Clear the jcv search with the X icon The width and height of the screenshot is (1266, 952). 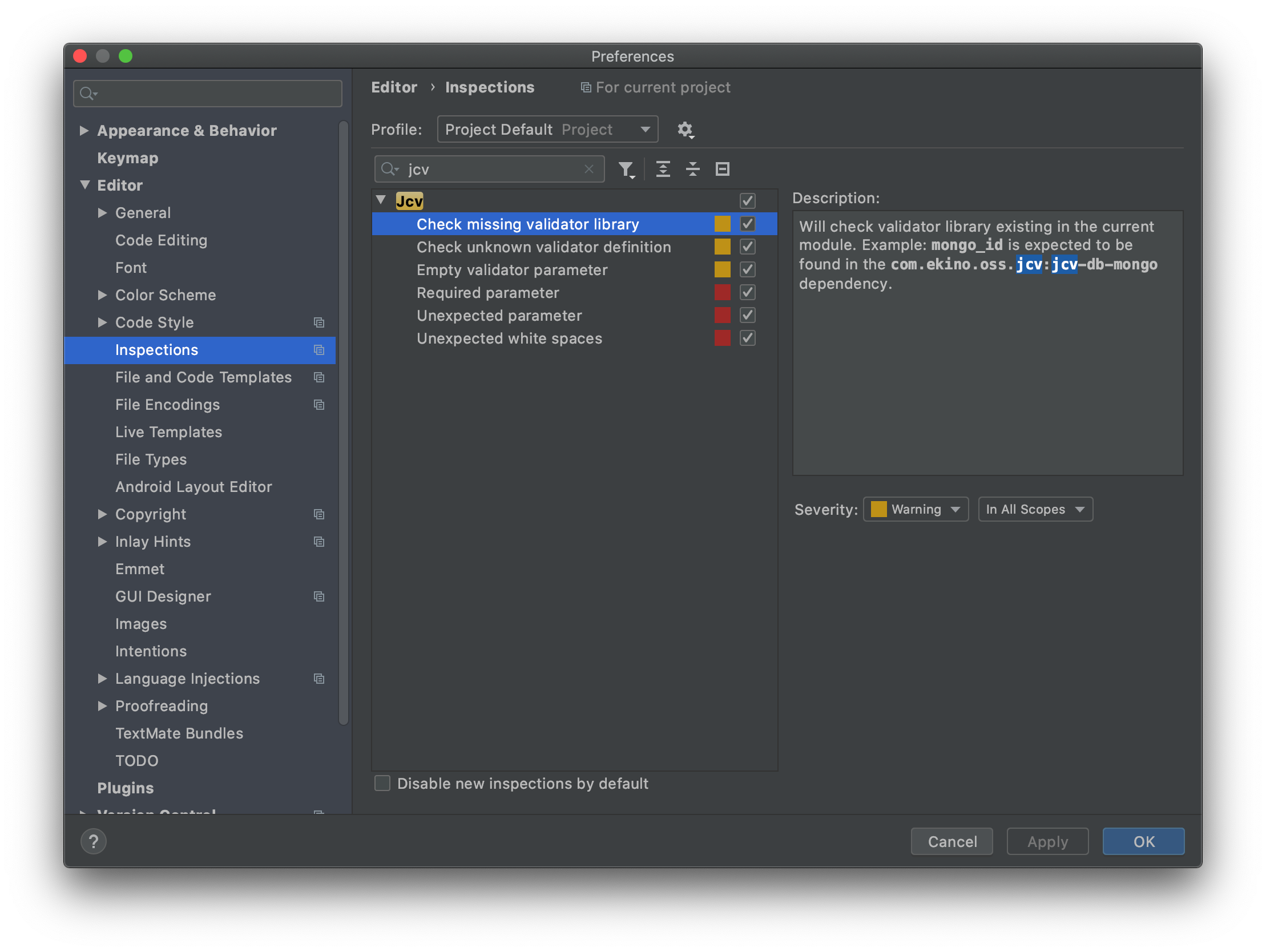point(589,169)
